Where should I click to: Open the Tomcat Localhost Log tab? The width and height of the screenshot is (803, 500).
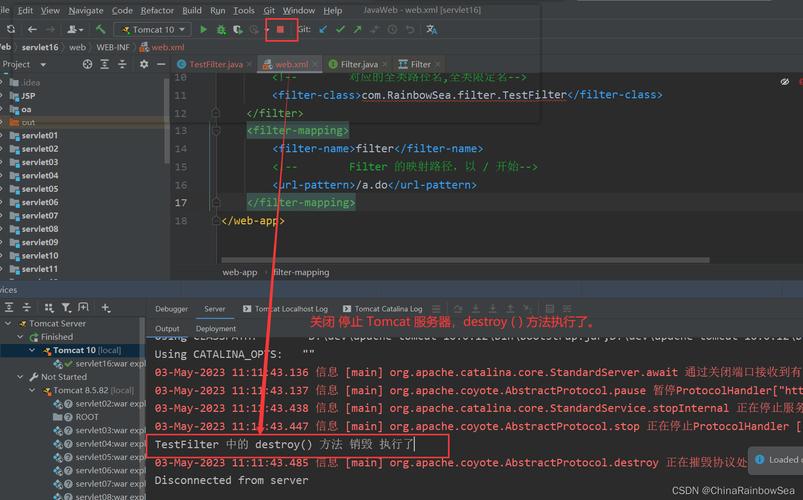(x=290, y=309)
